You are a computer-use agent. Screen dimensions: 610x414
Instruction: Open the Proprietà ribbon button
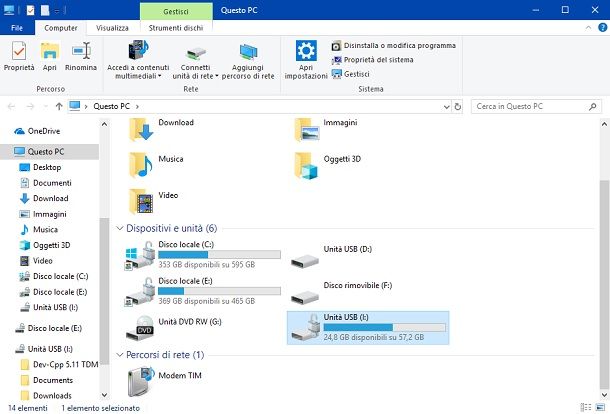19,56
